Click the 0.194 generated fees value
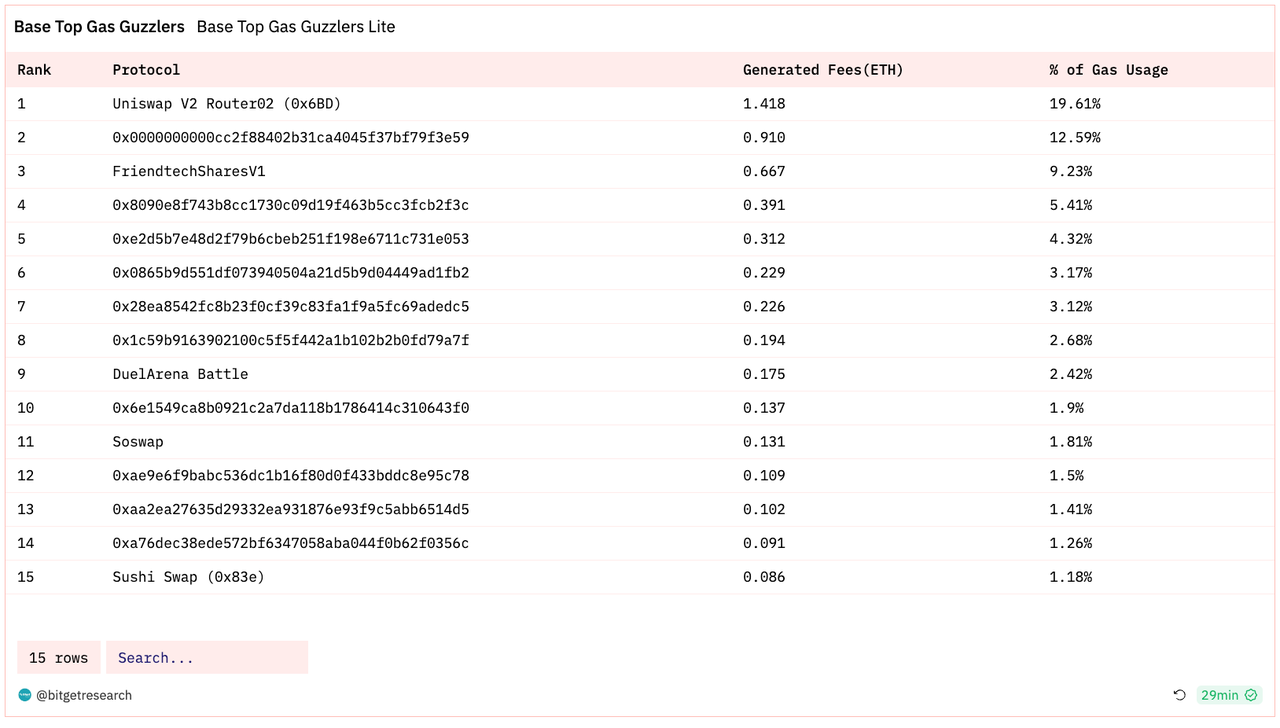The height and width of the screenshot is (728, 1280). point(764,341)
